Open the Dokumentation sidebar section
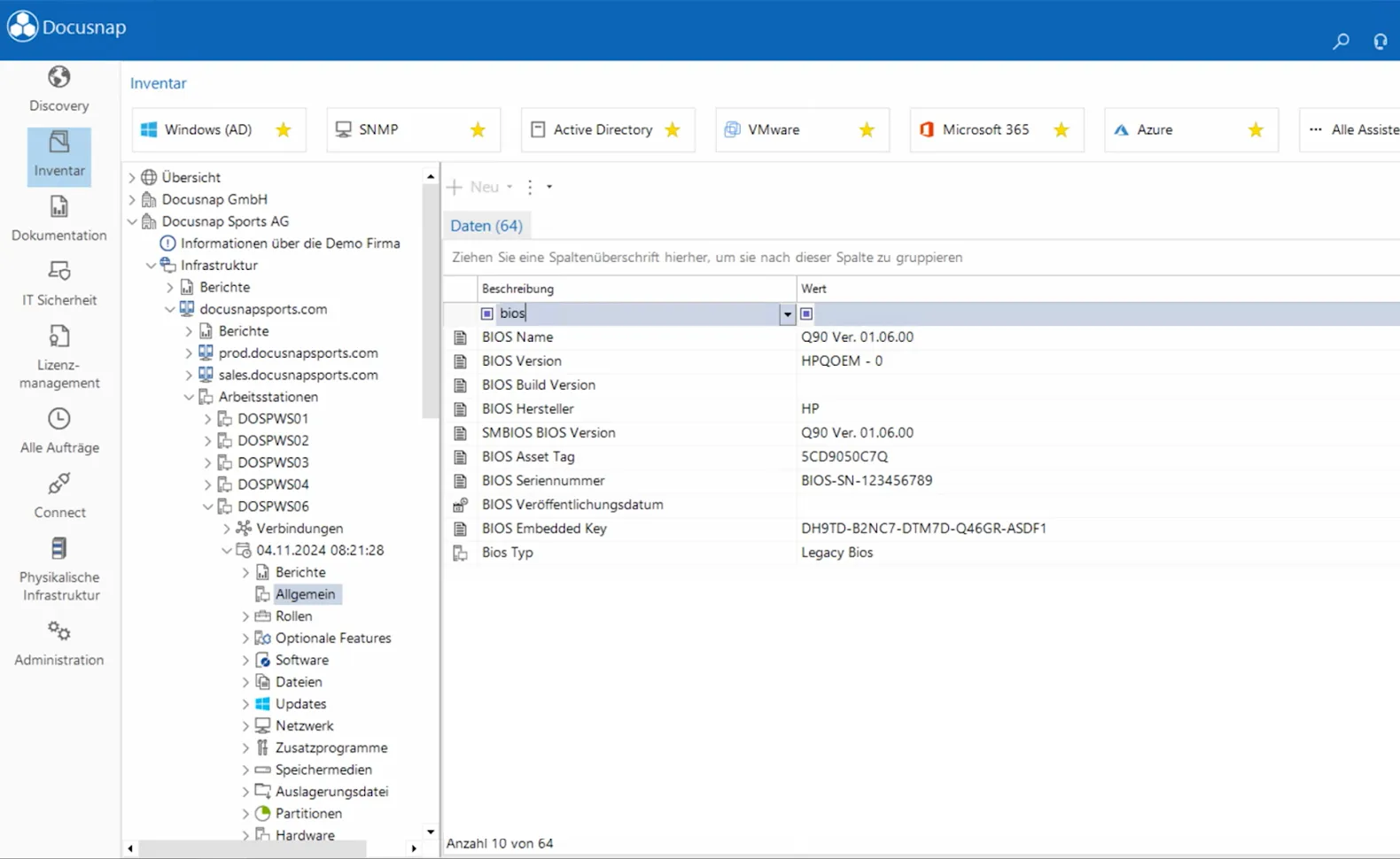 coord(58,219)
